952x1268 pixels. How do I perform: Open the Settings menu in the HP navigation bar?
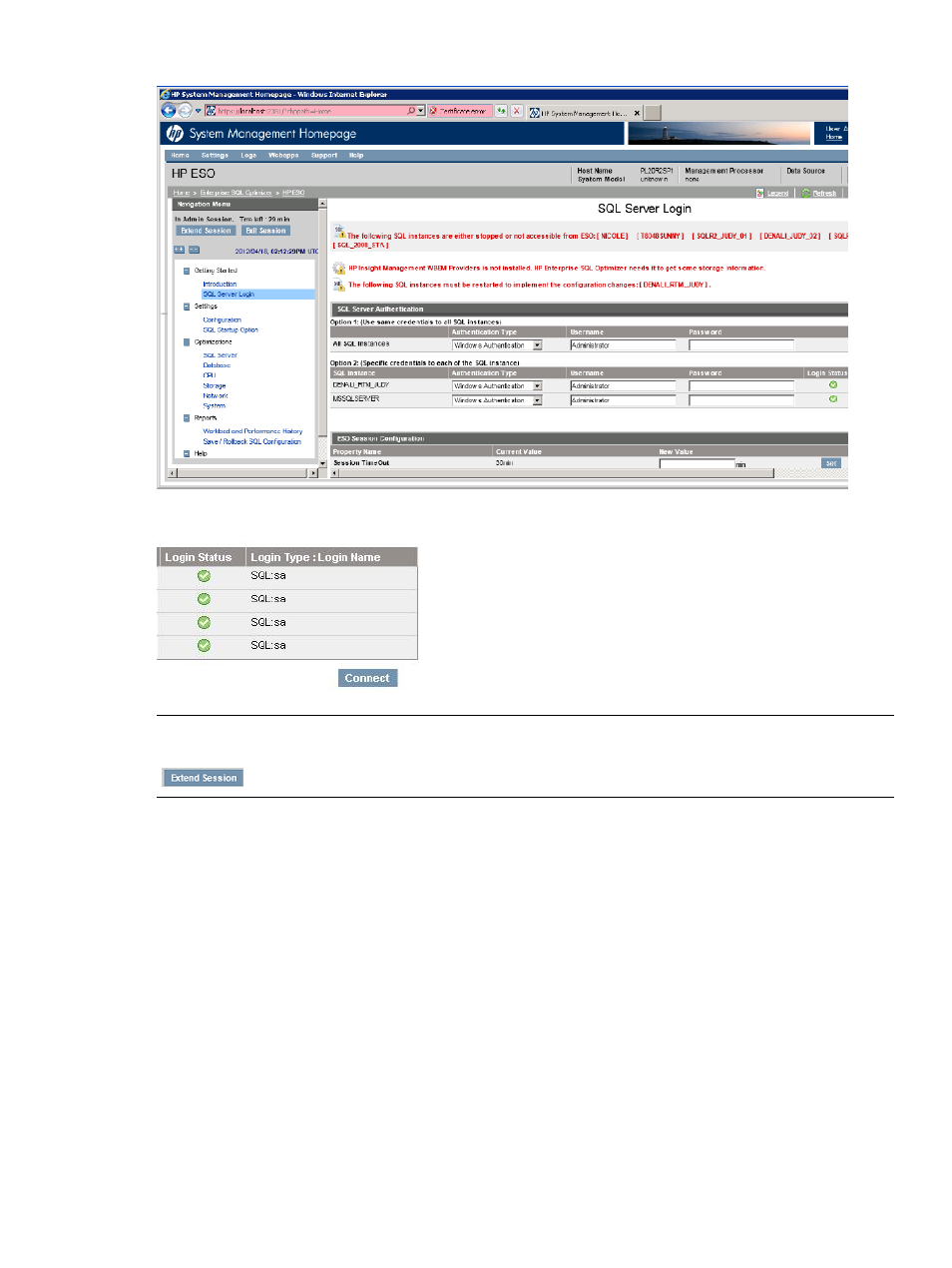[x=215, y=155]
